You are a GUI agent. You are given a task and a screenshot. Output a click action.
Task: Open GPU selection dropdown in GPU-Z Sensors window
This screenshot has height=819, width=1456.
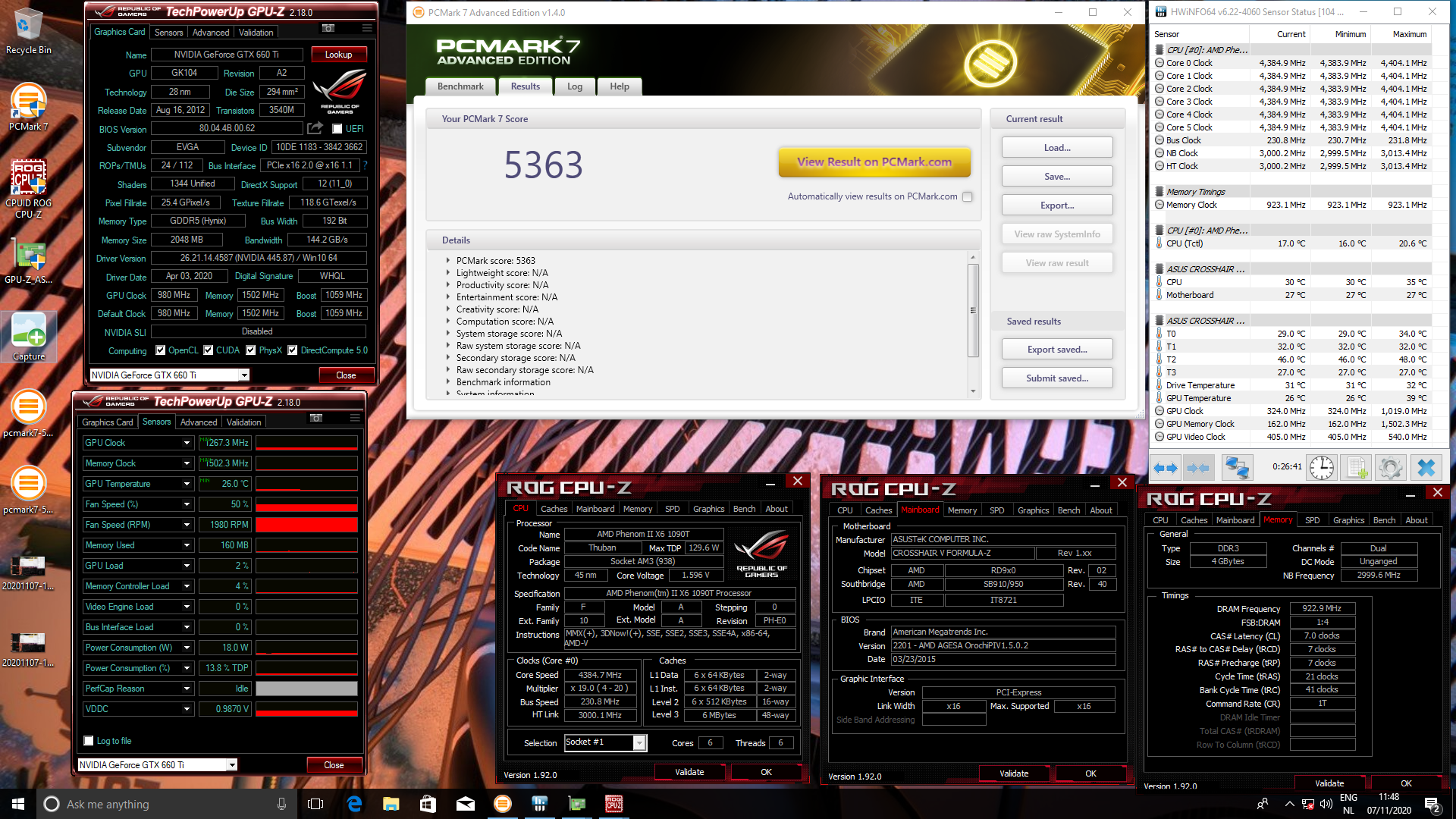tap(232, 765)
